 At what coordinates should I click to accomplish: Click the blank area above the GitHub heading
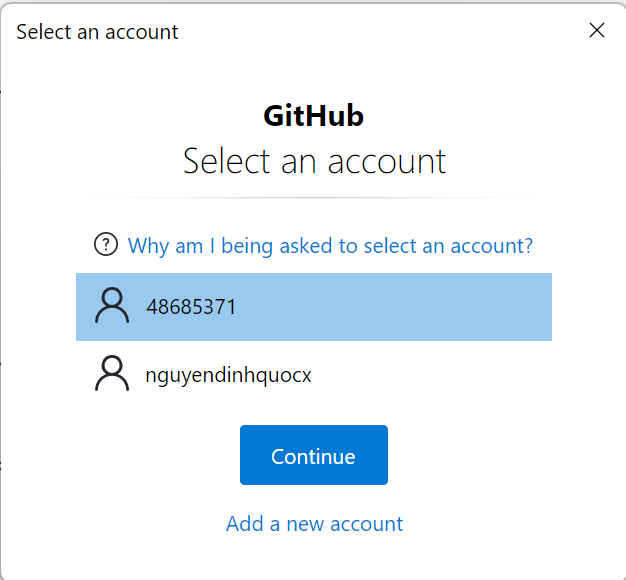tap(314, 78)
